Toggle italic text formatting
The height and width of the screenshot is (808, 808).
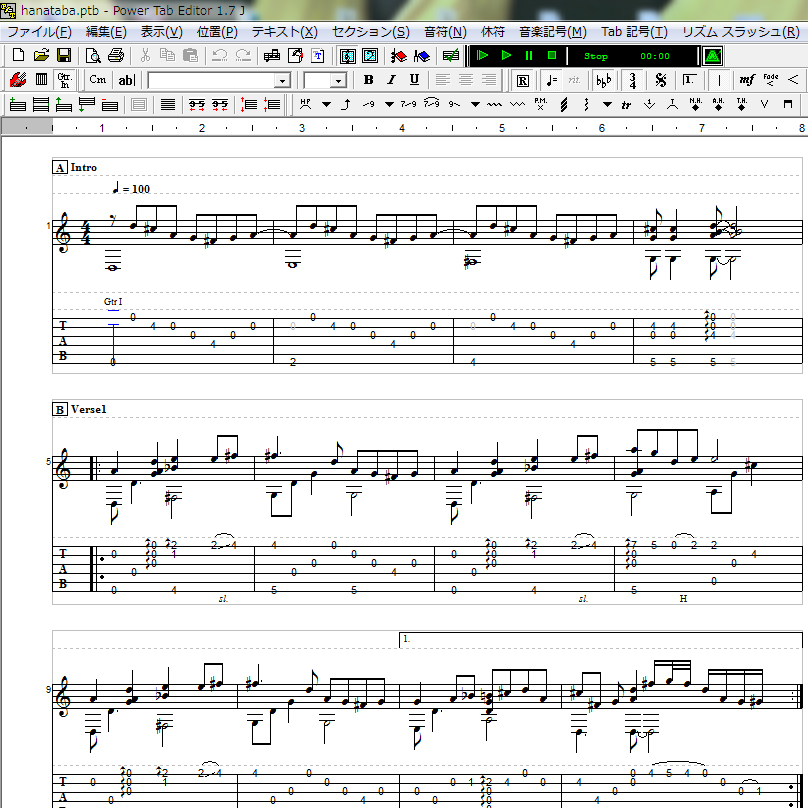[392, 80]
